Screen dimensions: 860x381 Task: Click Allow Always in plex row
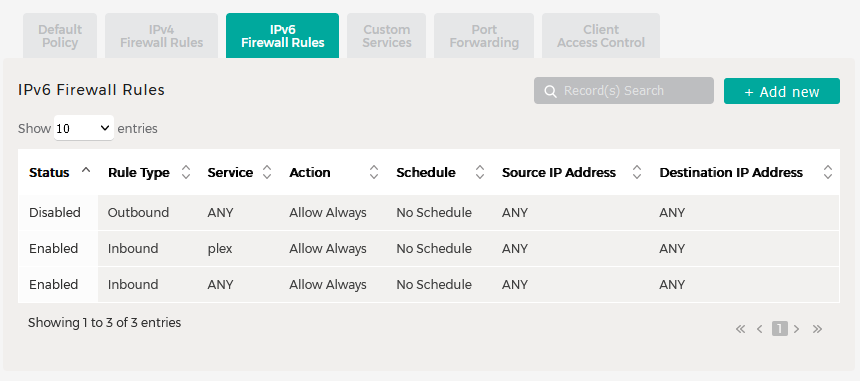click(x=328, y=249)
